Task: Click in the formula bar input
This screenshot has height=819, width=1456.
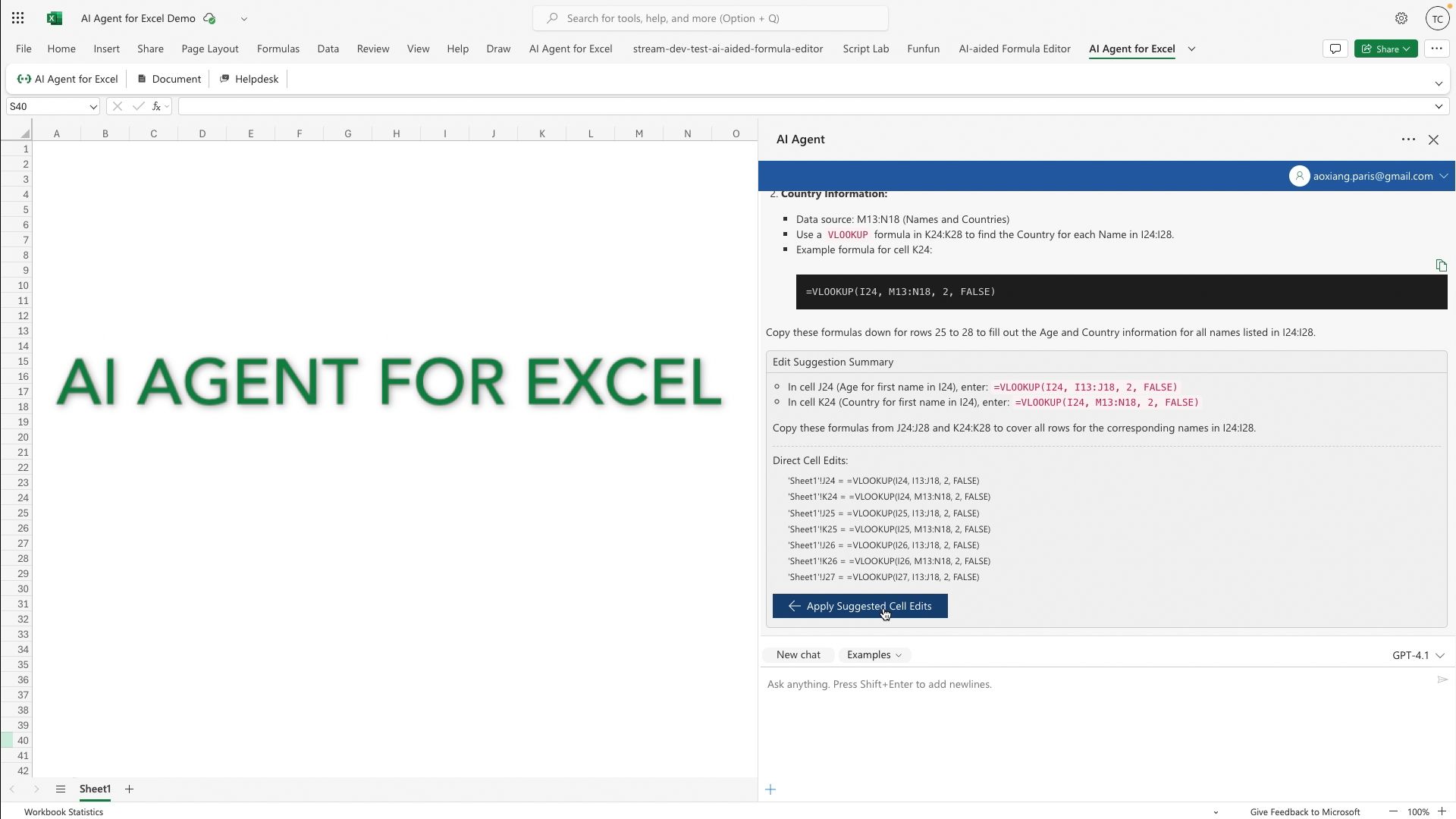Action: tap(805, 107)
